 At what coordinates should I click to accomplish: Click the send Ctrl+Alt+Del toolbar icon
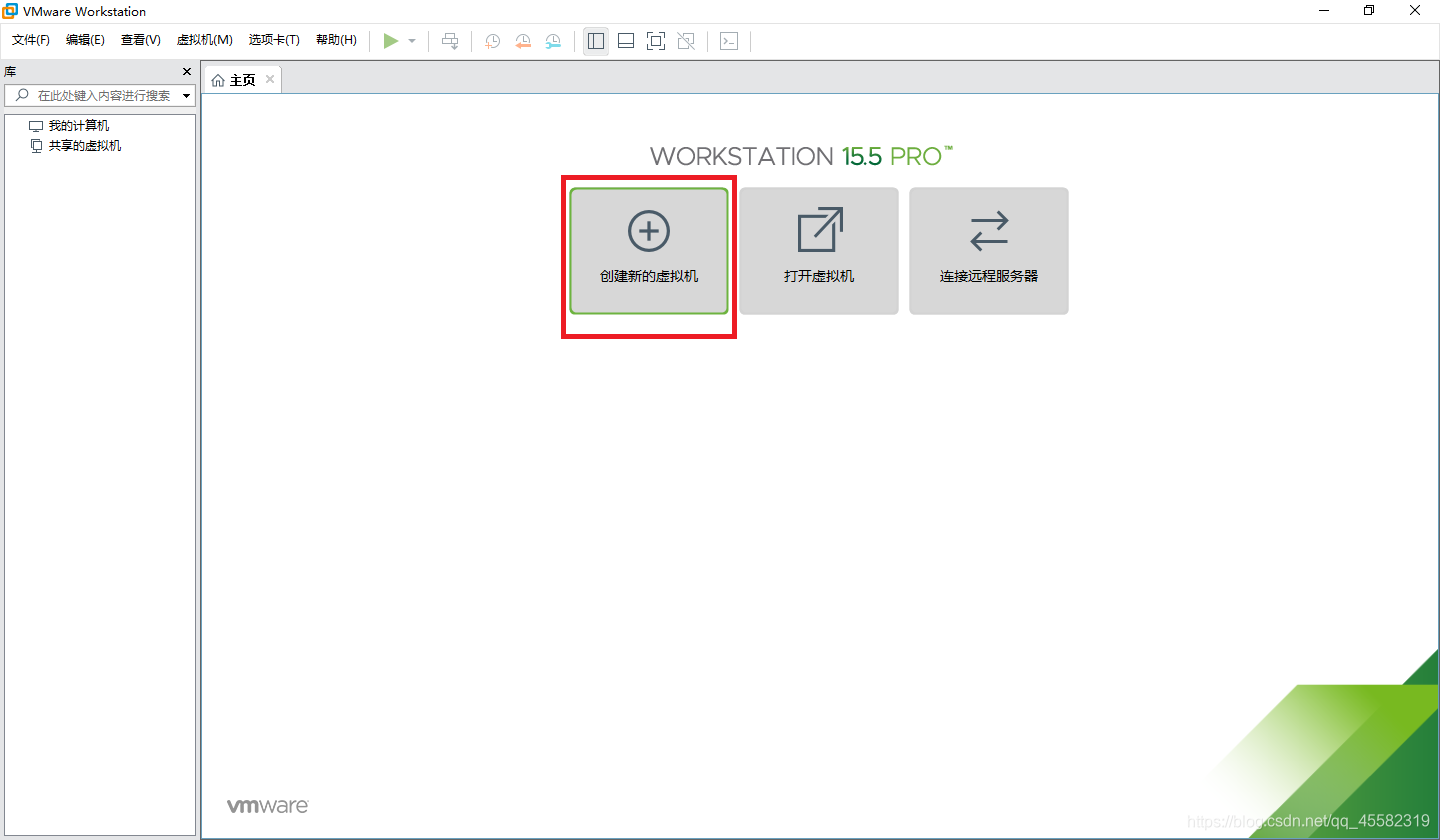(x=451, y=41)
